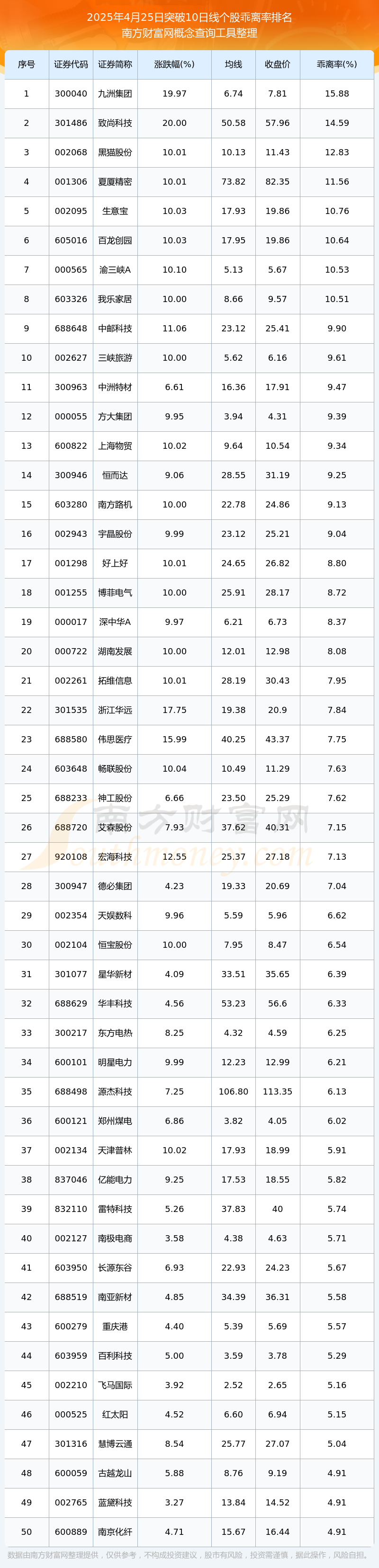Select 慧博云通 stock name
379x1568 pixels.
coord(115,1444)
